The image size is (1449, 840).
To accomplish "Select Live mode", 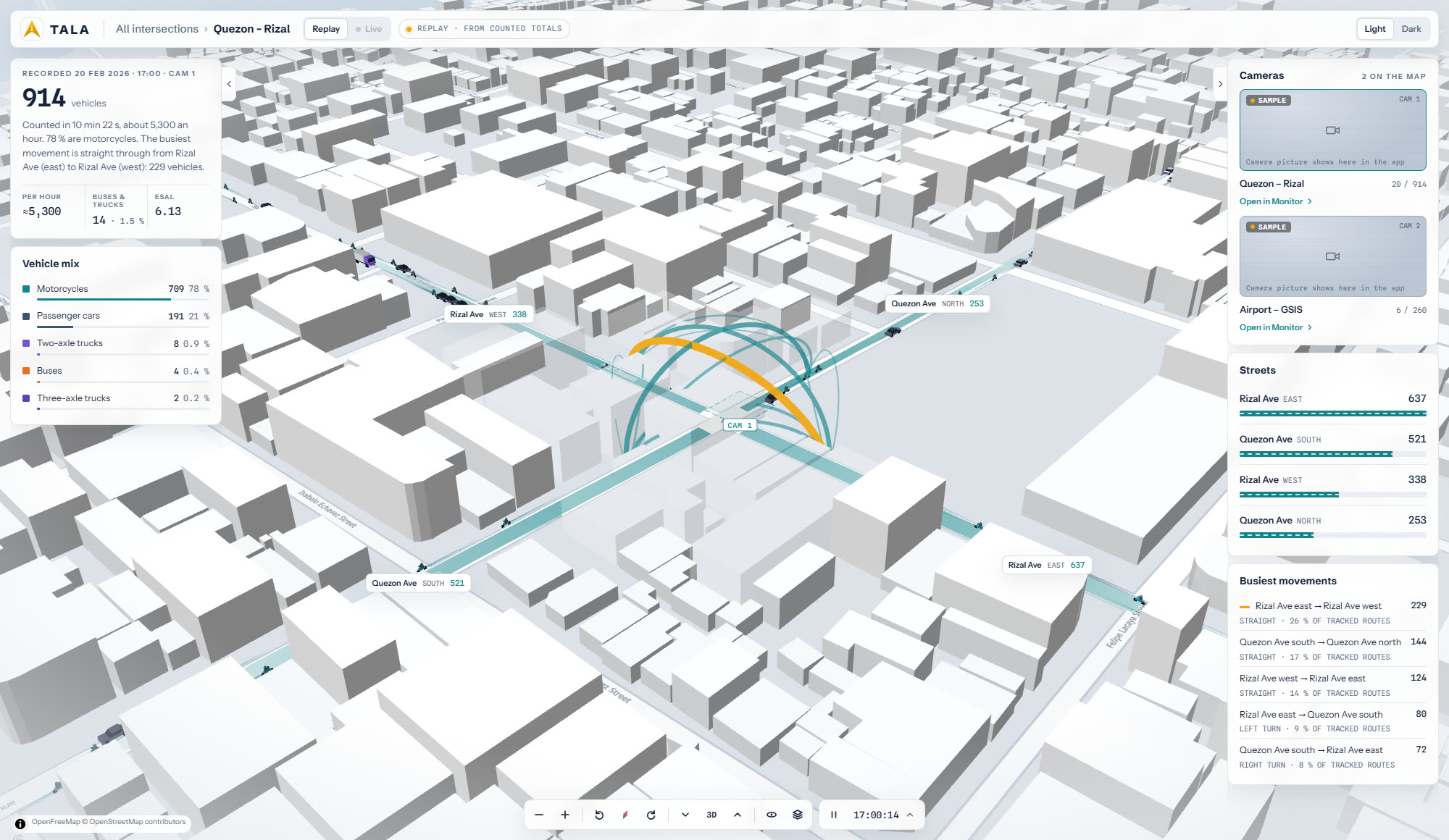I will (369, 29).
